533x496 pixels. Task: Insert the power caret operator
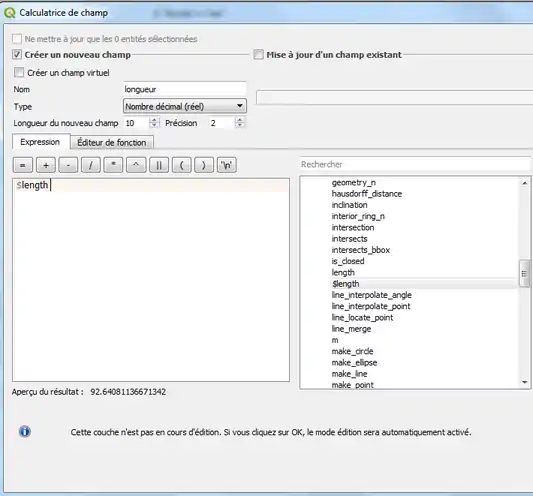[136, 165]
